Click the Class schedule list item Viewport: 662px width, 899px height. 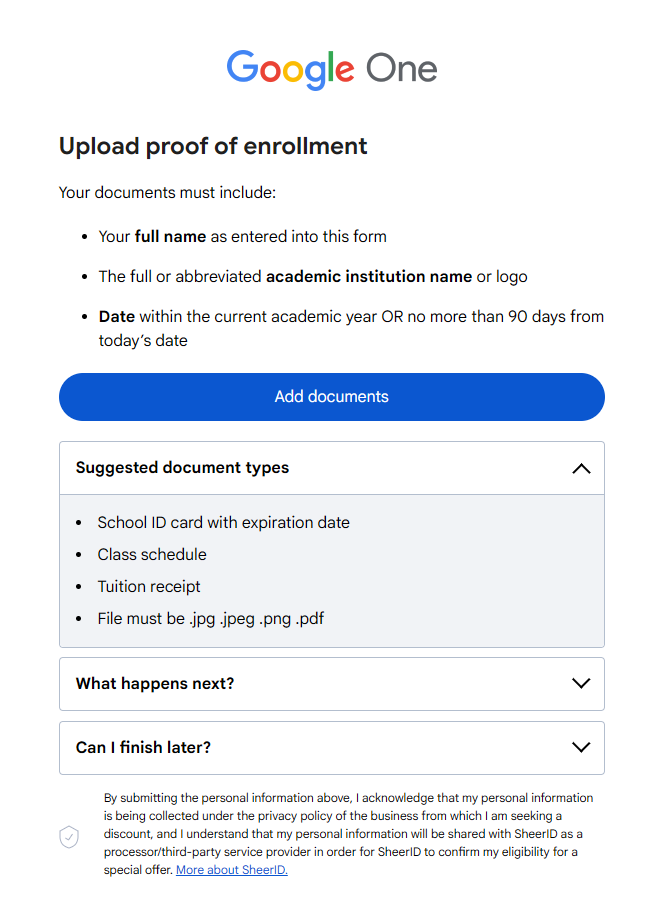[x=152, y=554]
